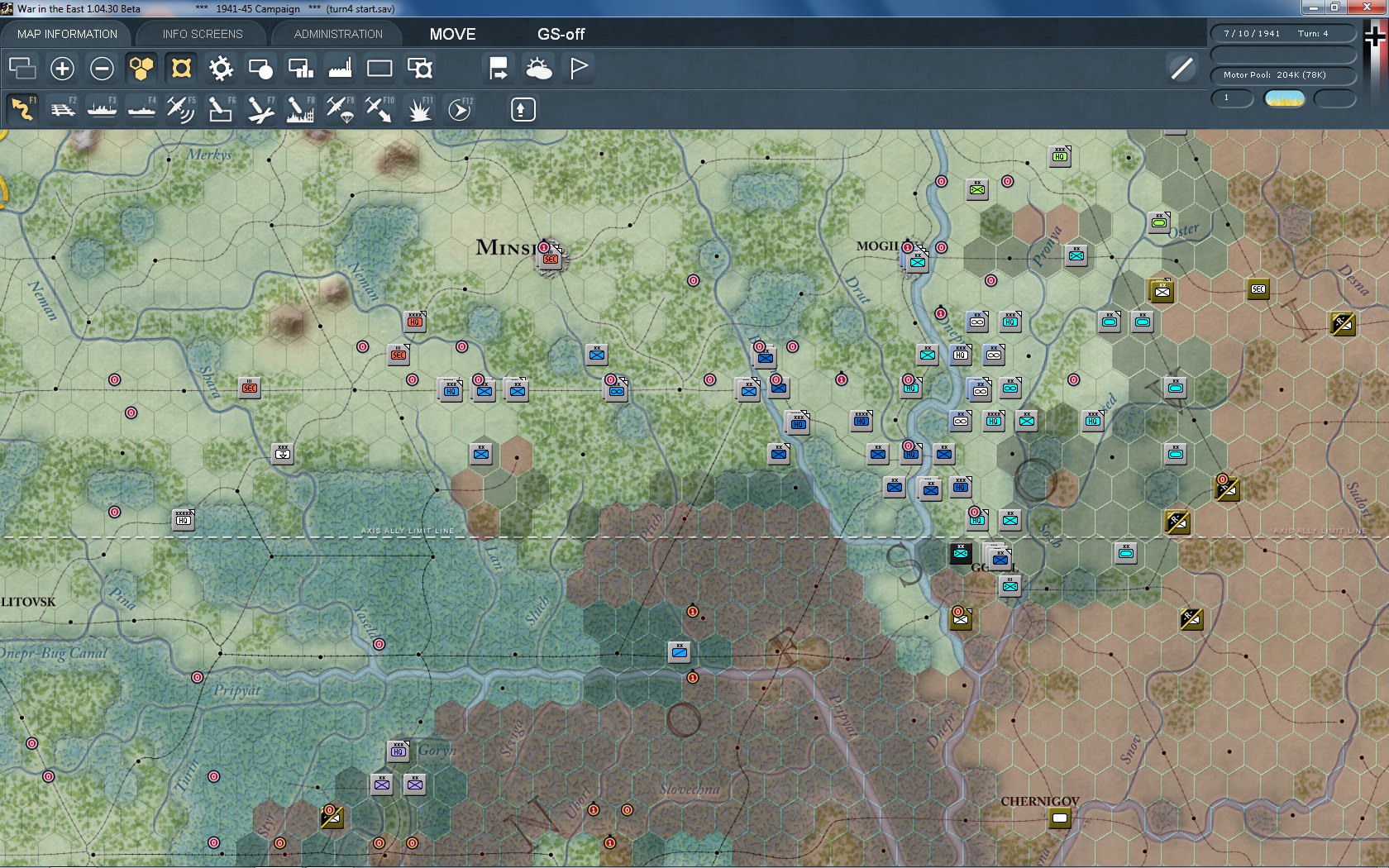Select the lone blue unit above the Pripyat river
The height and width of the screenshot is (868, 1389).
pyautogui.click(x=680, y=652)
